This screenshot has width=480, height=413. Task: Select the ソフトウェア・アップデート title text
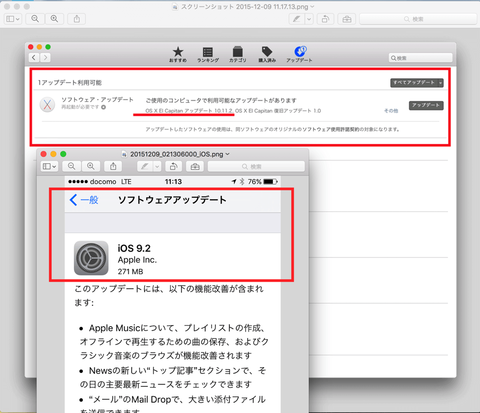click(x=97, y=99)
